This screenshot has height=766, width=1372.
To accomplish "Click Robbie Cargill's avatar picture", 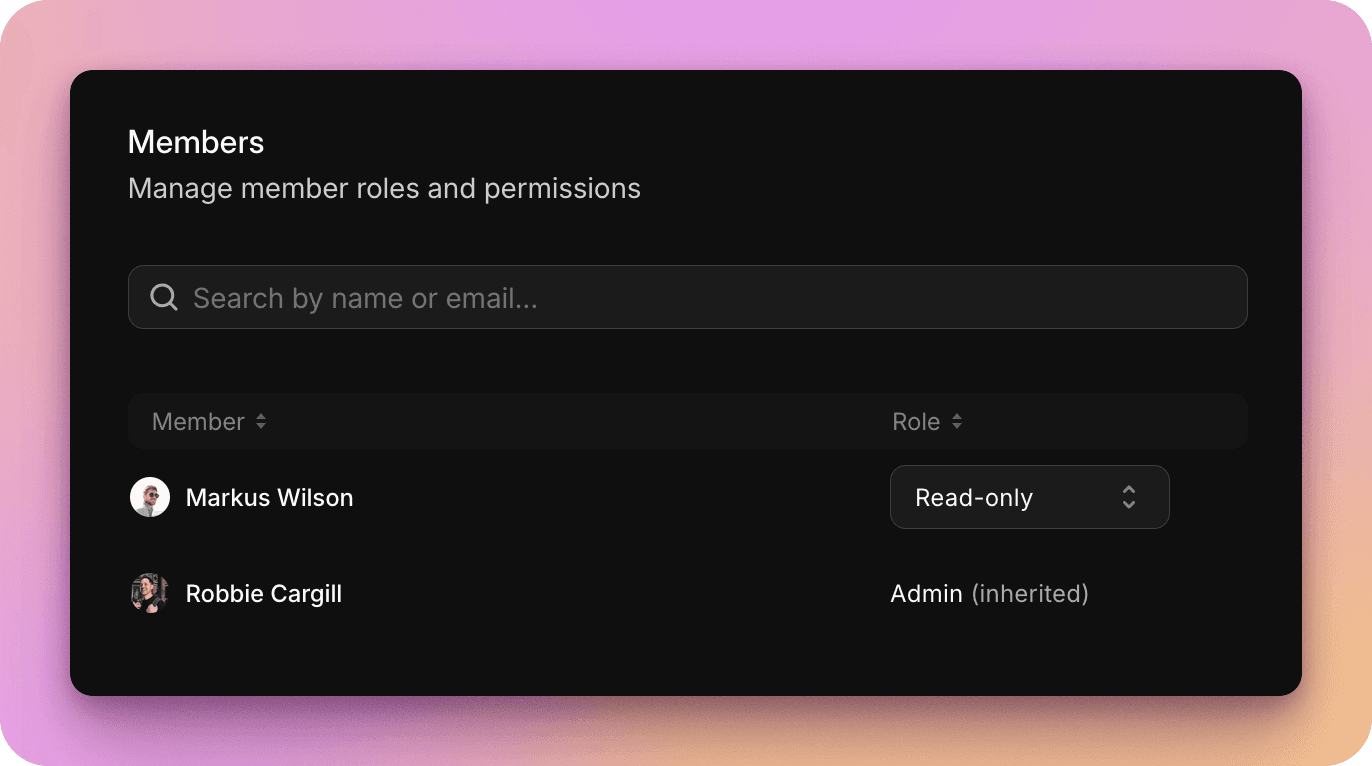I will coord(150,592).
